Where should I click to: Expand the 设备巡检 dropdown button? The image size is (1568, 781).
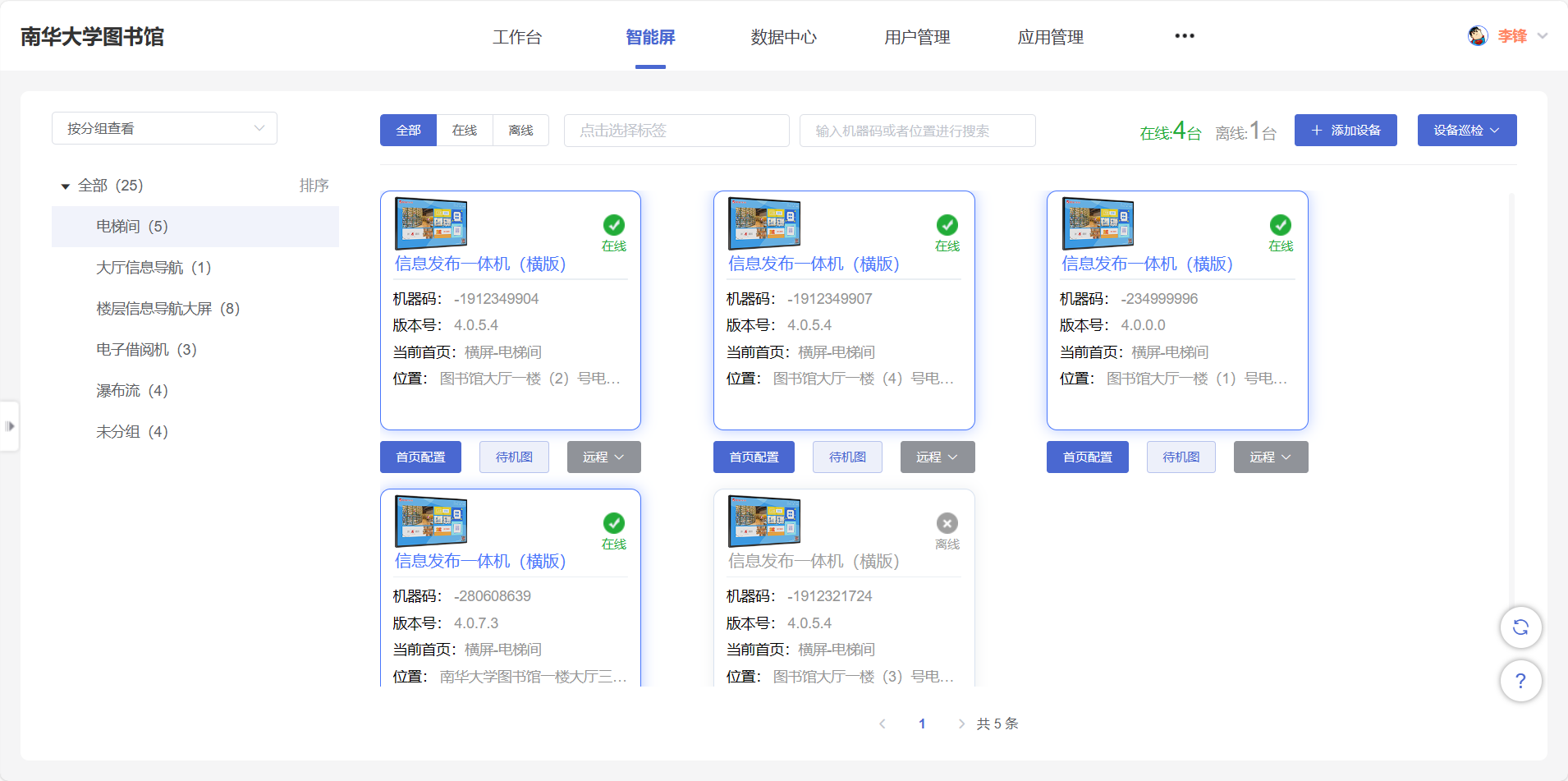1466,131
